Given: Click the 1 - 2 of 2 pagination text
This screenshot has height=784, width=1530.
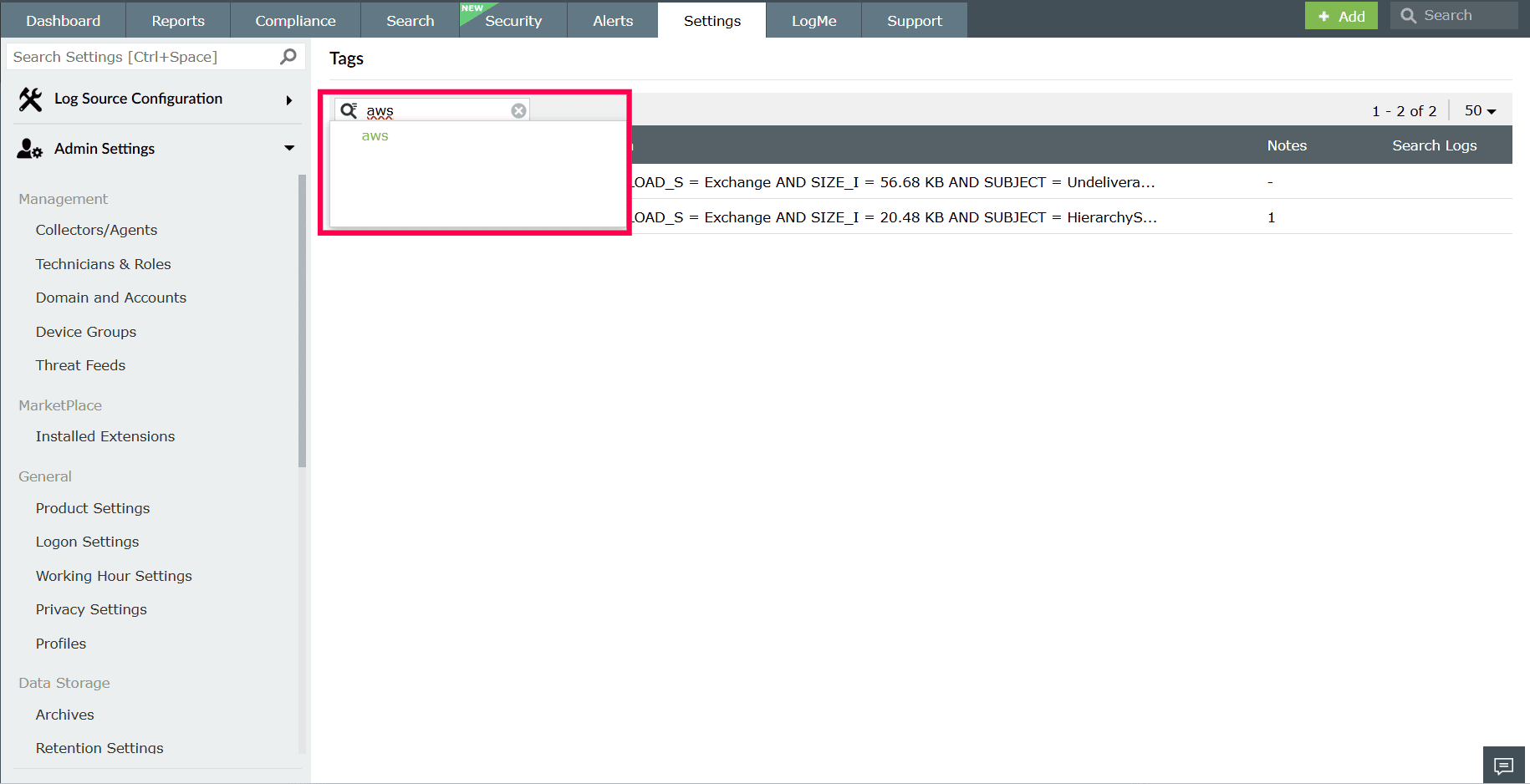Looking at the screenshot, I should (x=1404, y=111).
